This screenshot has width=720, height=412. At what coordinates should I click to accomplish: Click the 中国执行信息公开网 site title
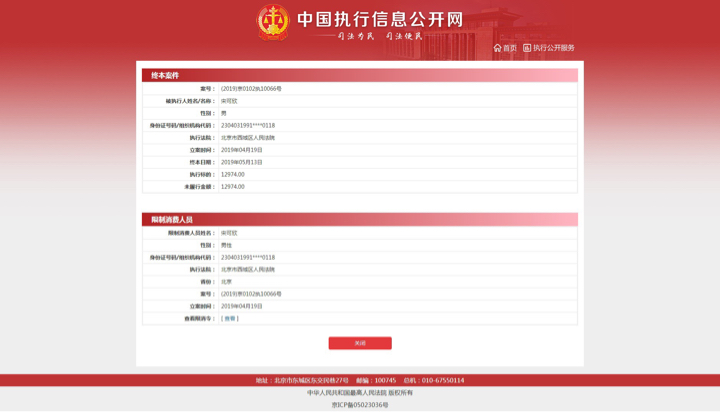pyautogui.click(x=380, y=20)
